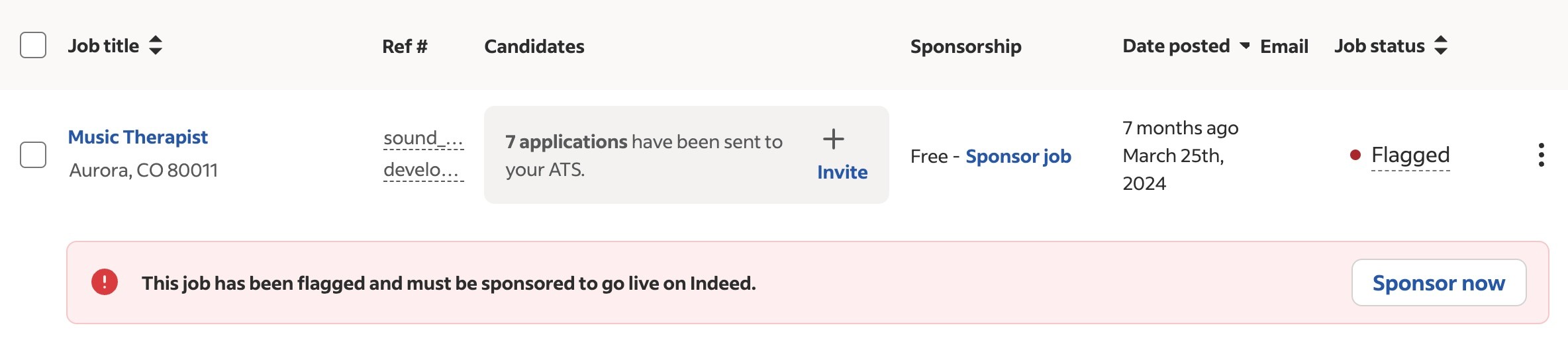Click the Job status column header
The image size is (1568, 348).
click(1379, 46)
